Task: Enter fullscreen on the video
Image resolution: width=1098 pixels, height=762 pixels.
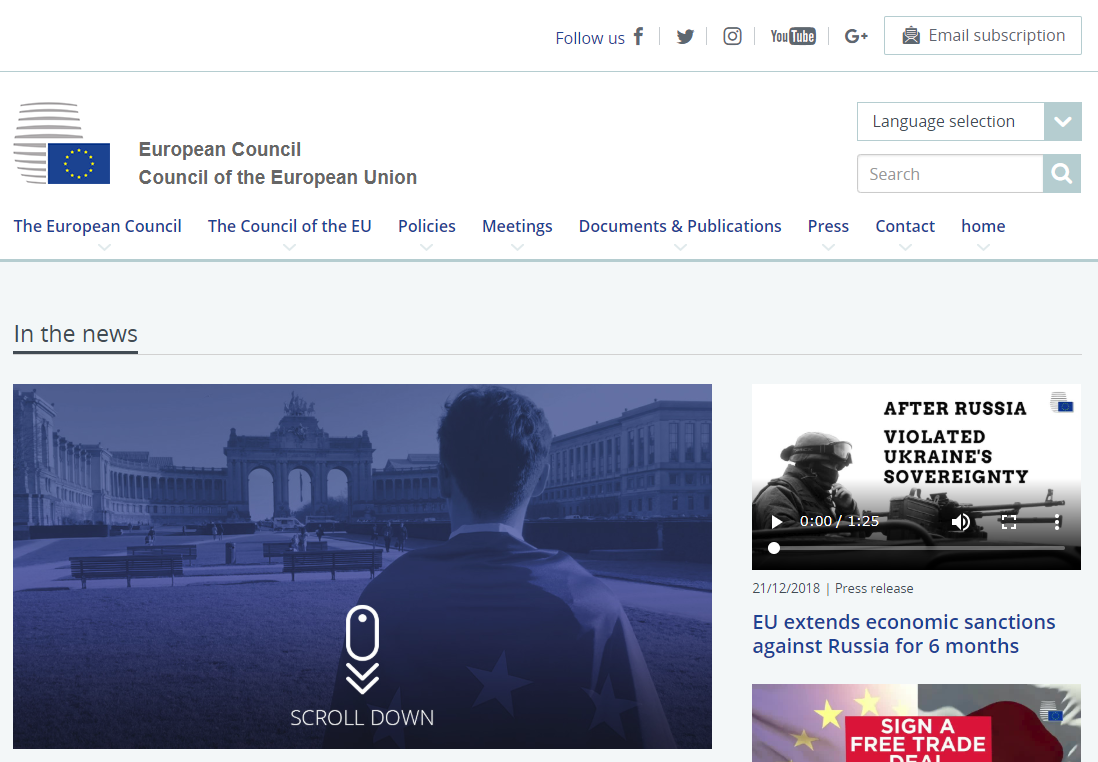Action: [1008, 522]
